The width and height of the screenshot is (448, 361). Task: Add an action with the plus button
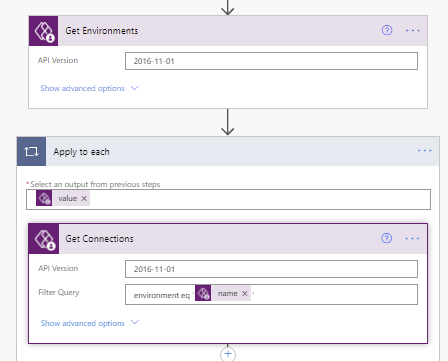click(228, 354)
